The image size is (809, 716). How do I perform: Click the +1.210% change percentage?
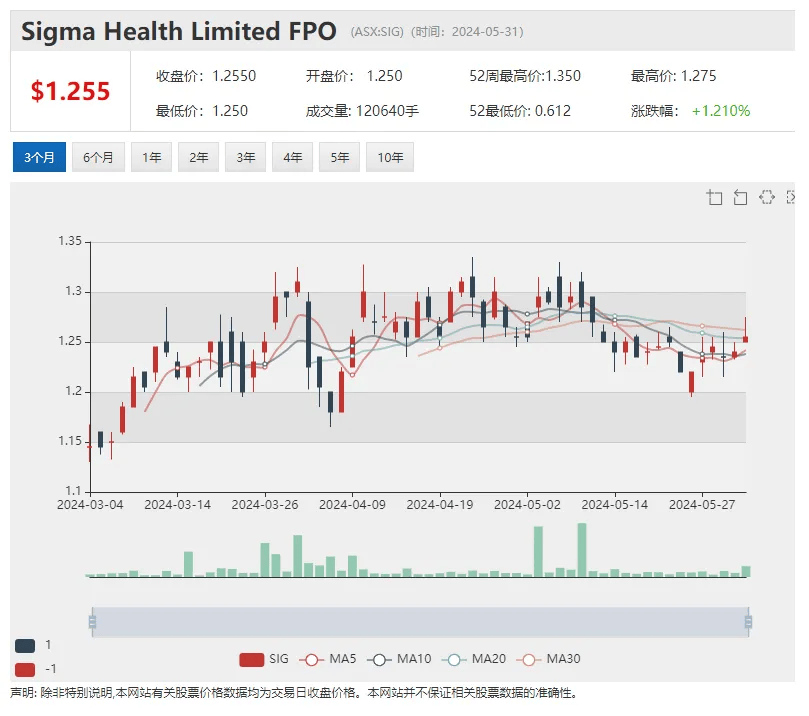(721, 111)
